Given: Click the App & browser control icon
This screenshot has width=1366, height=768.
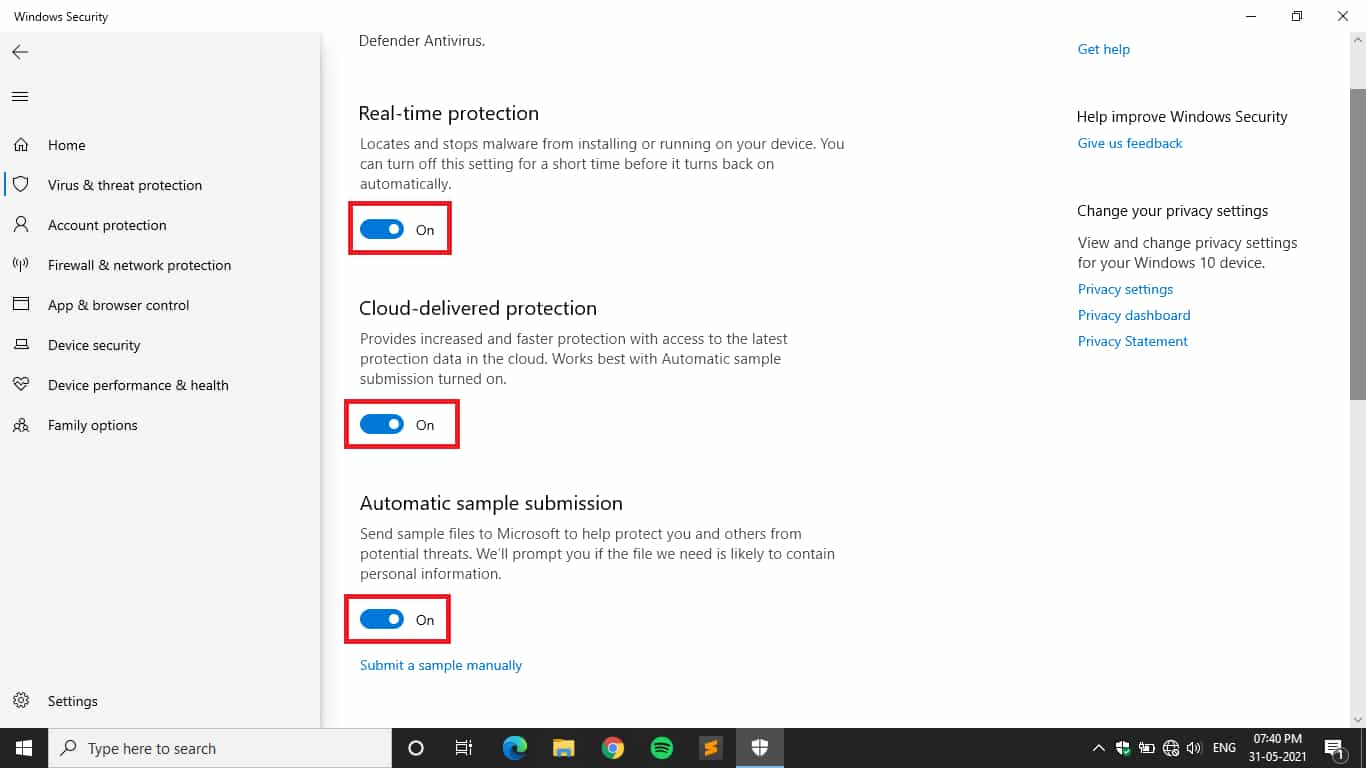Looking at the screenshot, I should pos(21,305).
